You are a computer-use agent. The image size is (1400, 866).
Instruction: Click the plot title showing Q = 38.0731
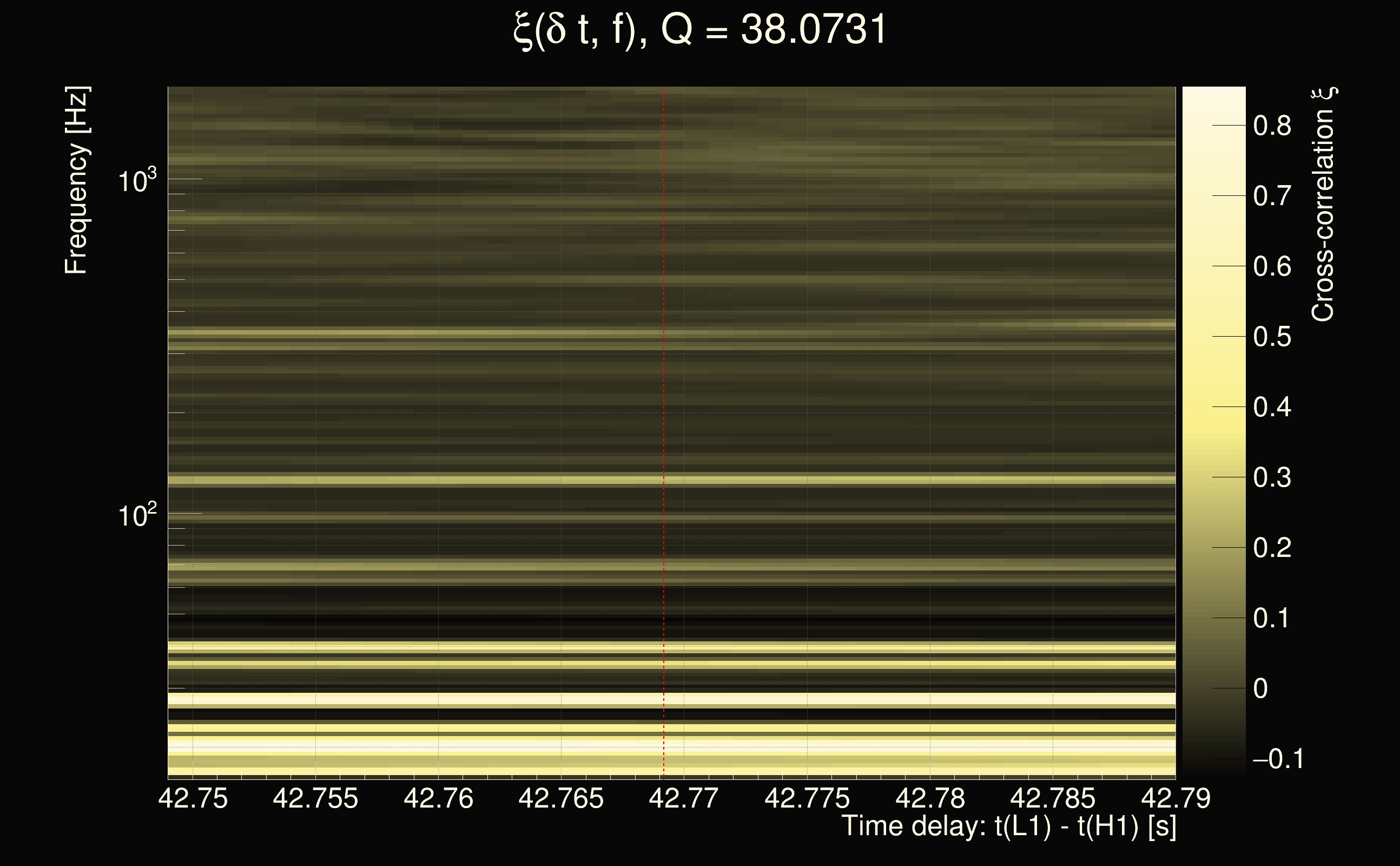[x=699, y=30]
